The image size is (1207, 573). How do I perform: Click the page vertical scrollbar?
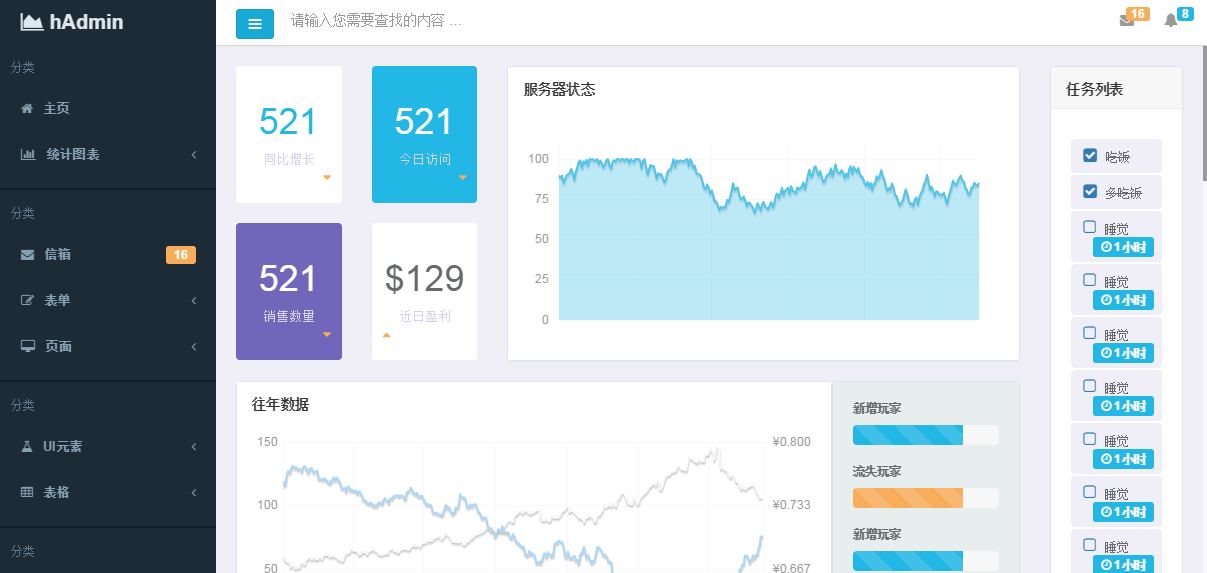(x=1203, y=112)
